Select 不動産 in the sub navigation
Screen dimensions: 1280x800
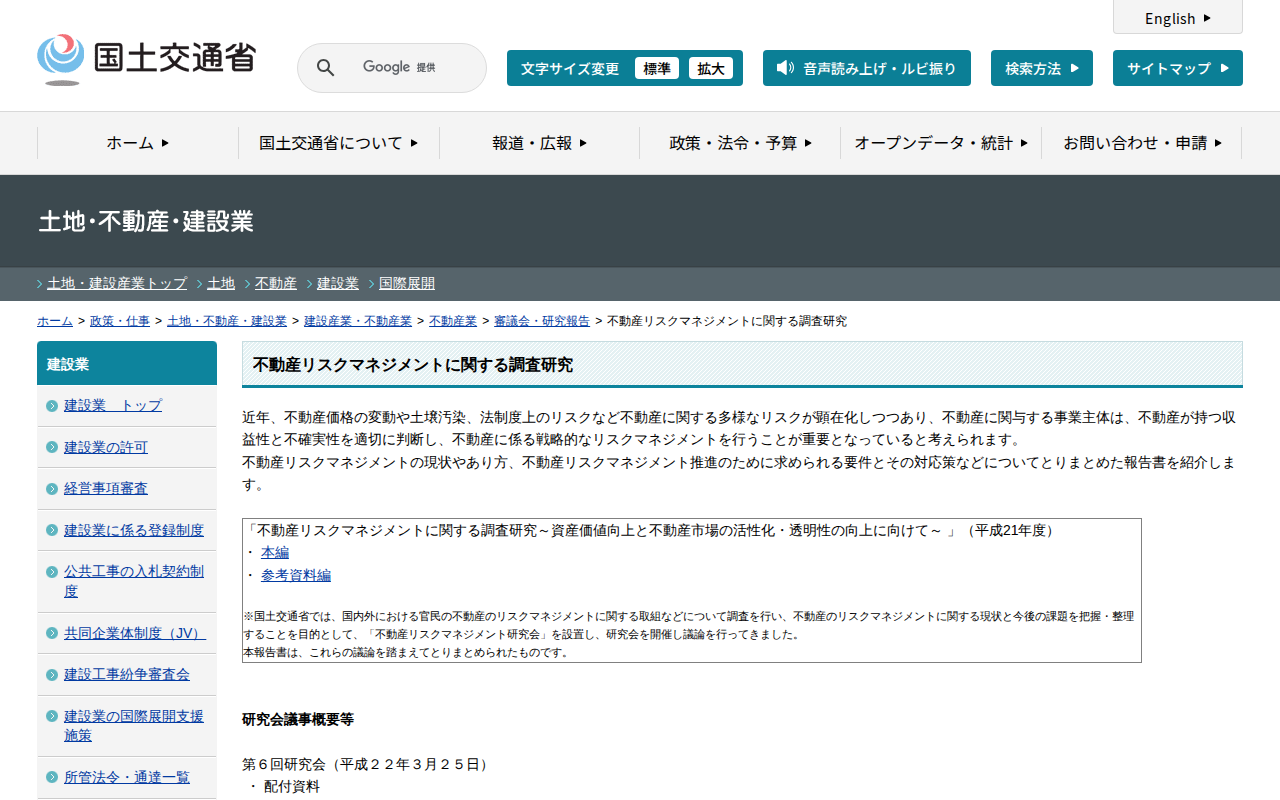(276, 283)
